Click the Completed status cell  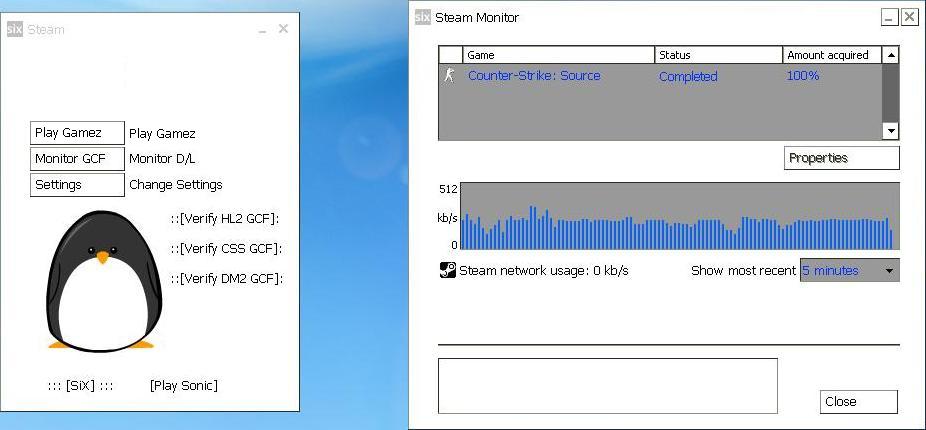pyautogui.click(x=688, y=76)
